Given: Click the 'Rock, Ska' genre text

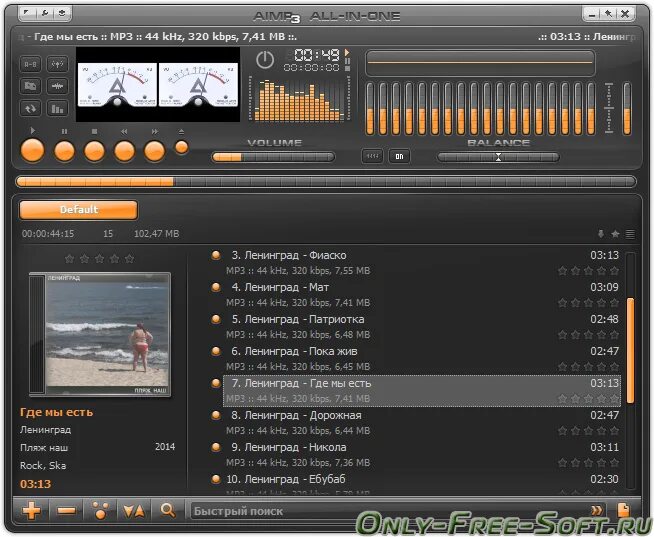Looking at the screenshot, I should click(x=43, y=466).
